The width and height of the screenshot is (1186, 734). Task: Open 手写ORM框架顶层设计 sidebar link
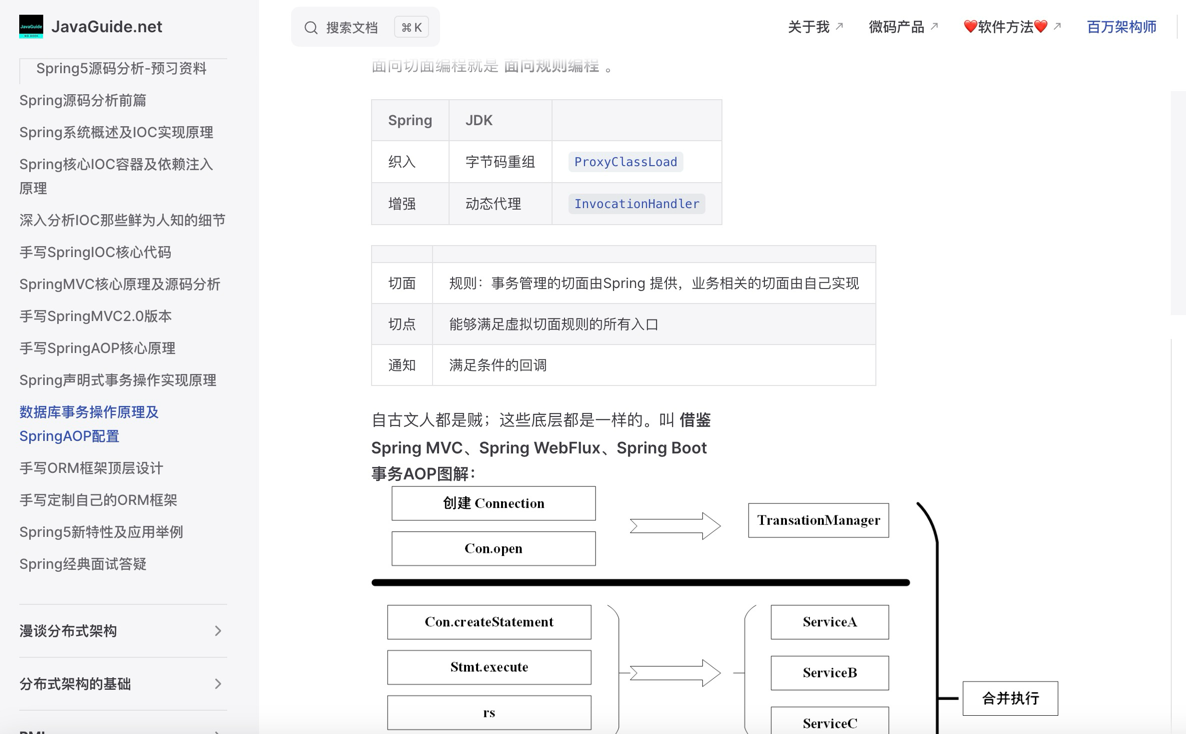[91, 468]
